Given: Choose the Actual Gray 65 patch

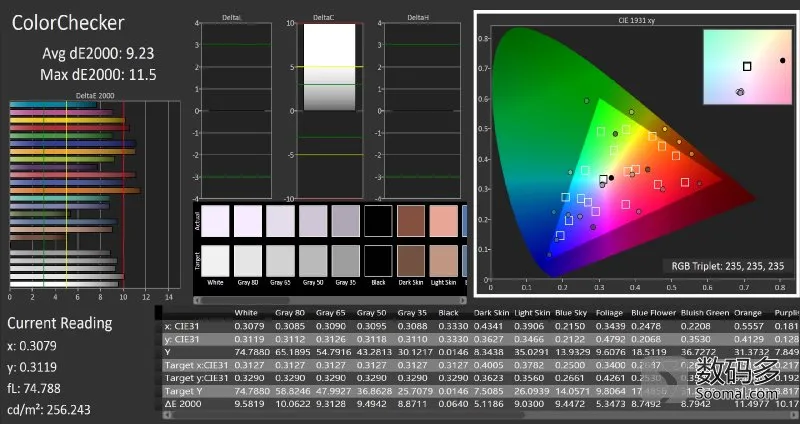Looking at the screenshot, I should coord(280,221).
